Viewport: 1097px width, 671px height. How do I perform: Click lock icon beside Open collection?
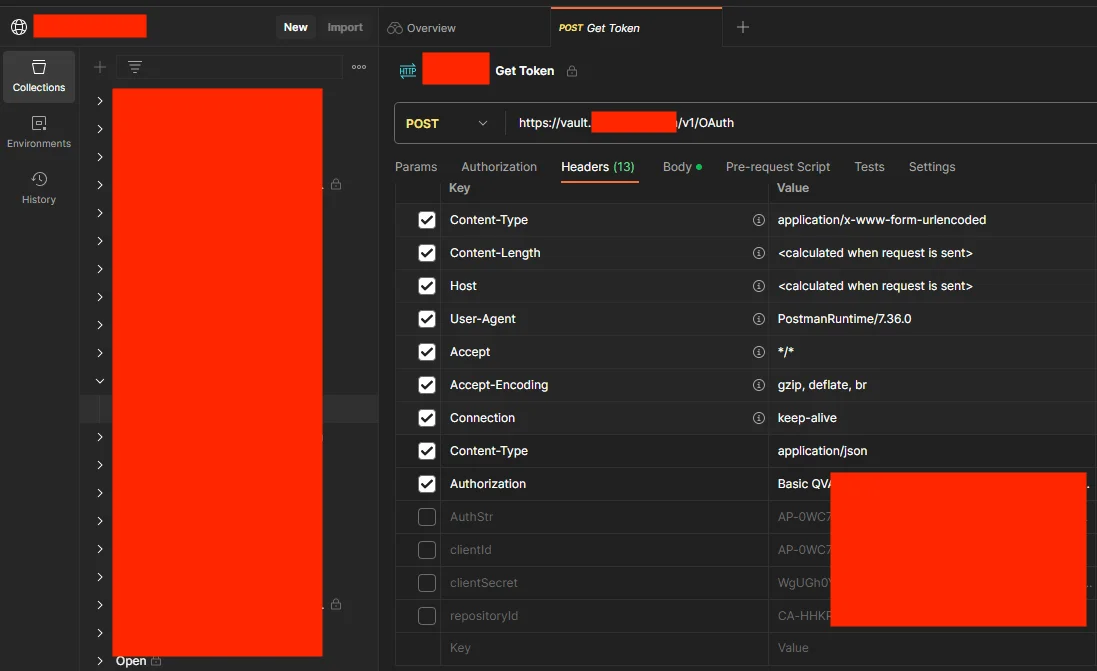click(156, 661)
